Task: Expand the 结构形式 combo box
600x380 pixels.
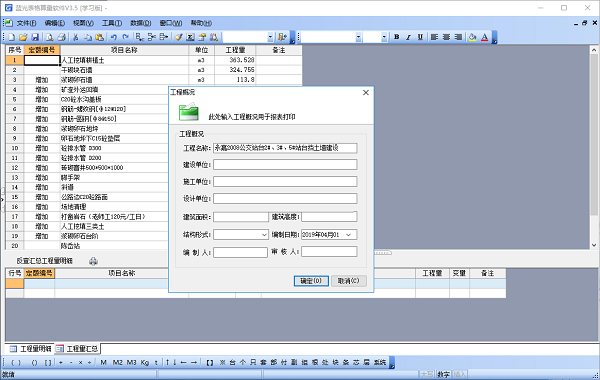Action: [x=264, y=235]
